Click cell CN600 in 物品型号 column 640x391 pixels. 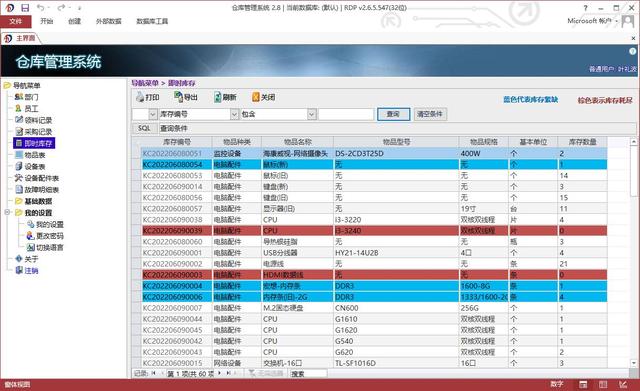click(396, 308)
